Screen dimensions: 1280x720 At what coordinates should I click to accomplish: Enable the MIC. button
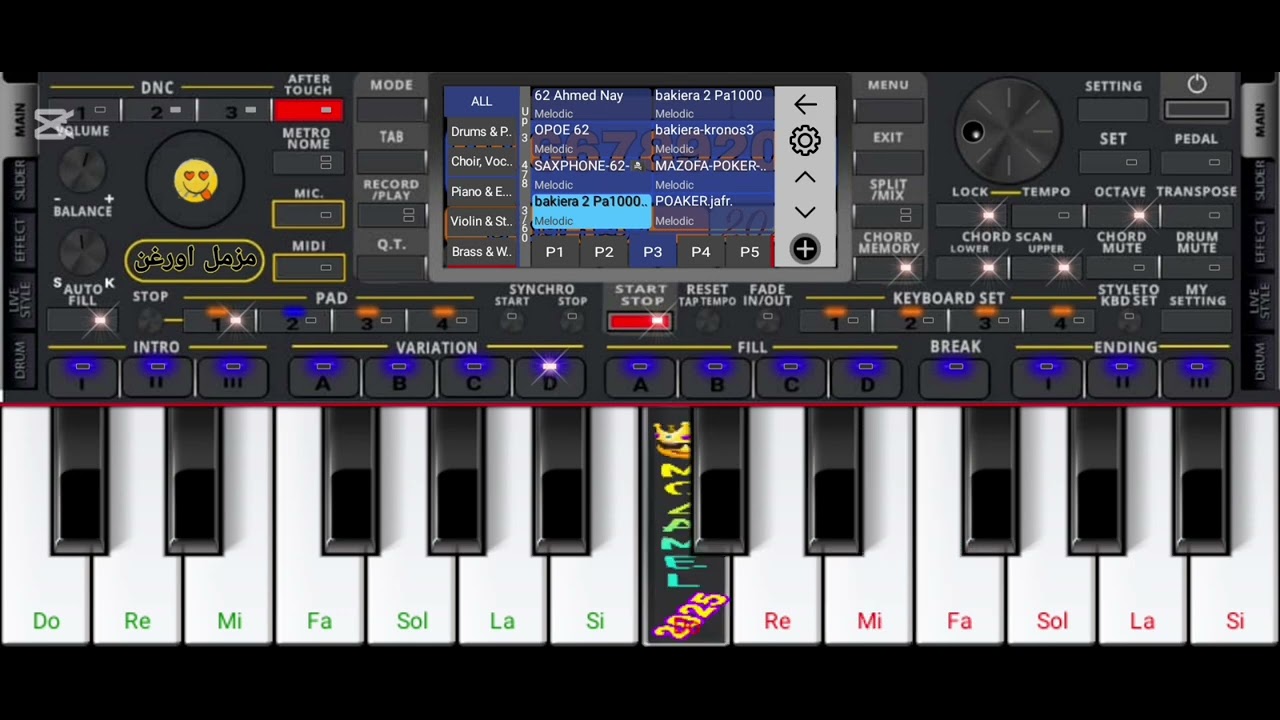tap(308, 214)
